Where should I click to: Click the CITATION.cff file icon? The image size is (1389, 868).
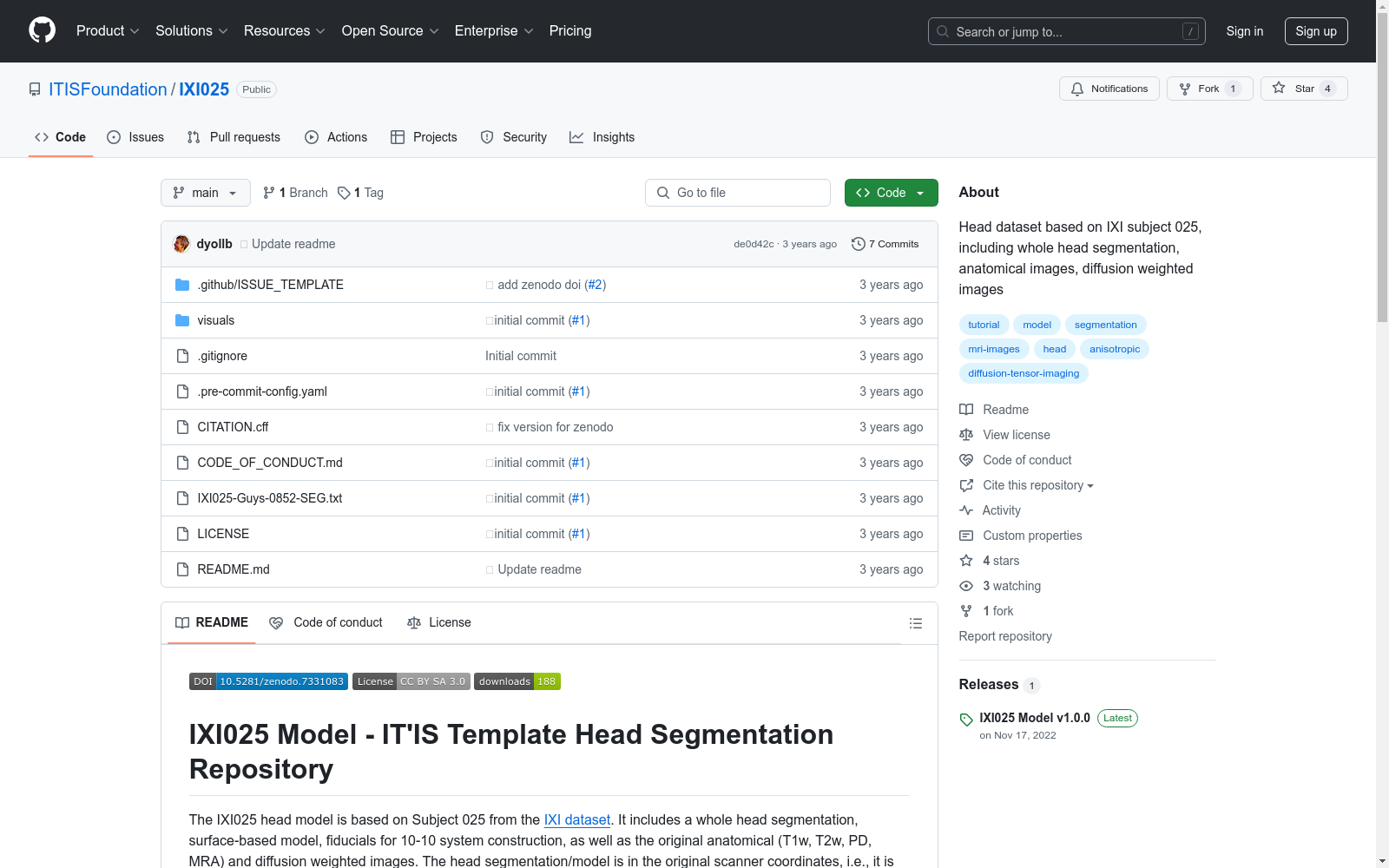182,427
